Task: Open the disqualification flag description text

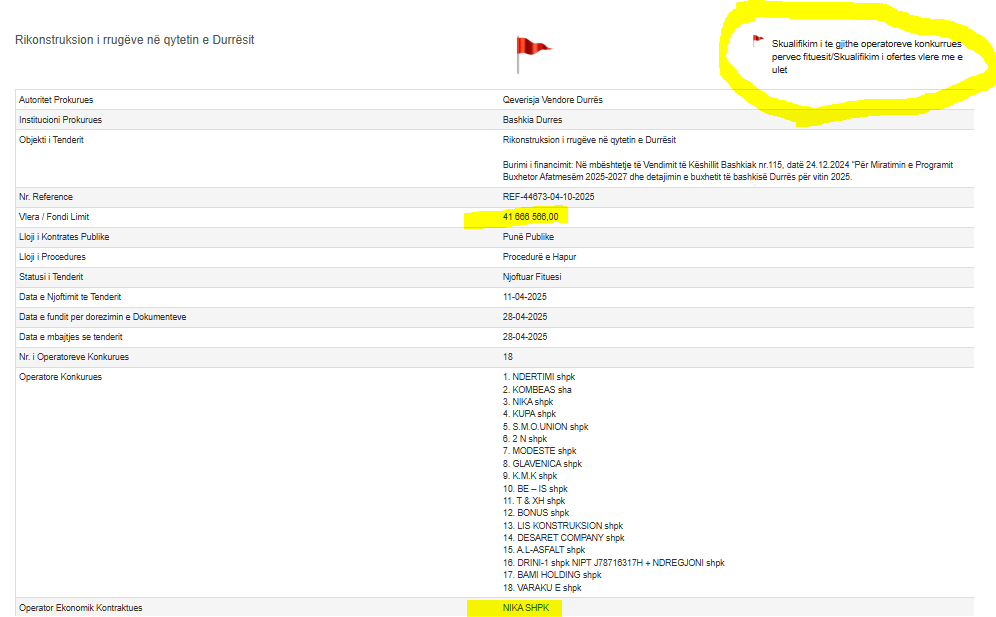Action: [x=866, y=57]
